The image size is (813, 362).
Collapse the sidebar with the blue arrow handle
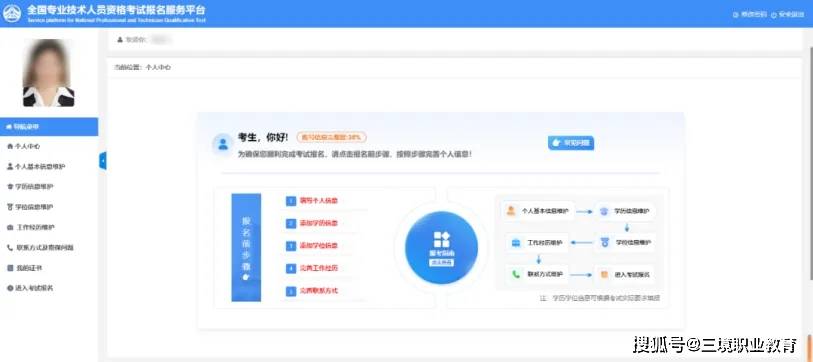point(103,161)
